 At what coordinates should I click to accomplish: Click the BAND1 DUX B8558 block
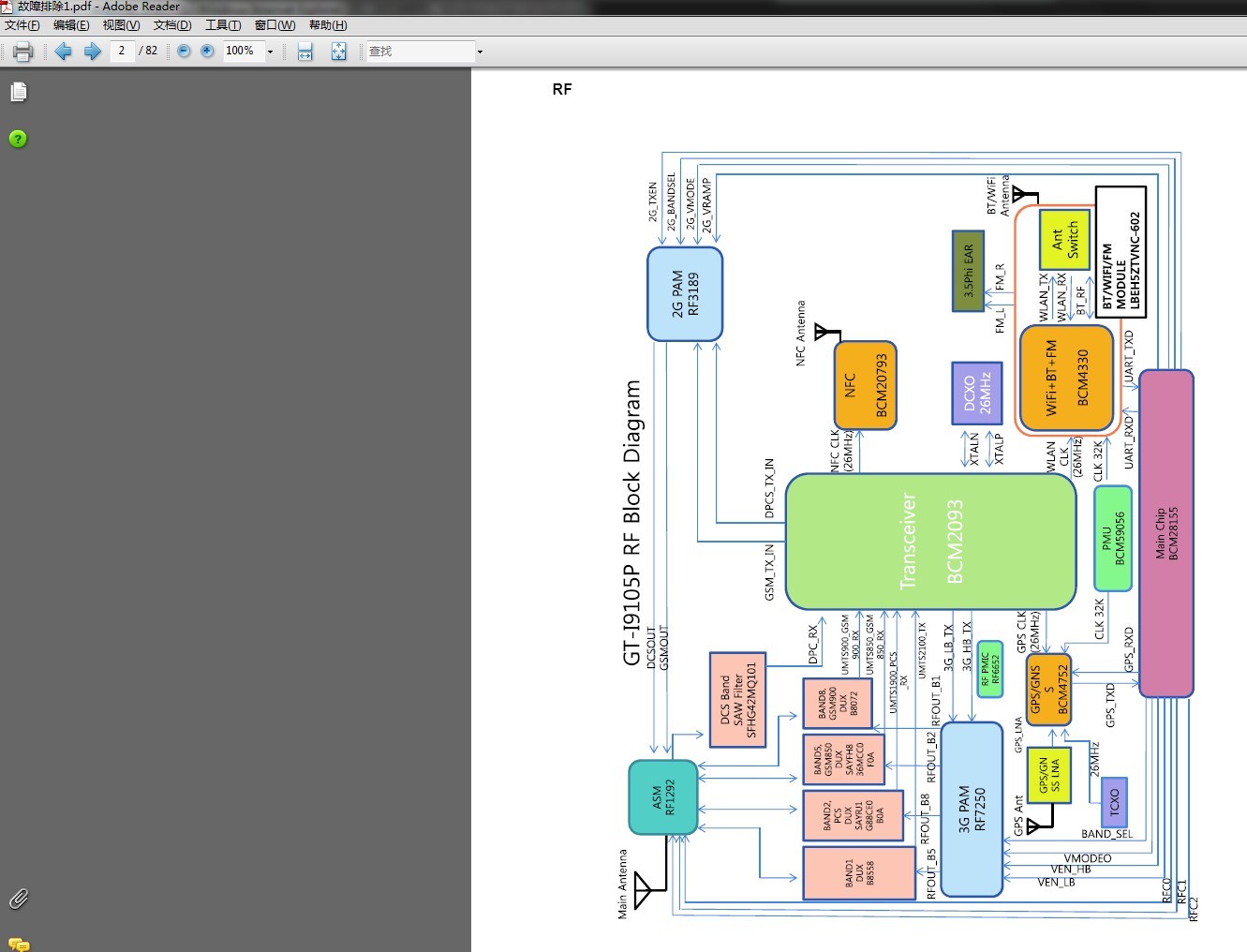[x=859, y=873]
